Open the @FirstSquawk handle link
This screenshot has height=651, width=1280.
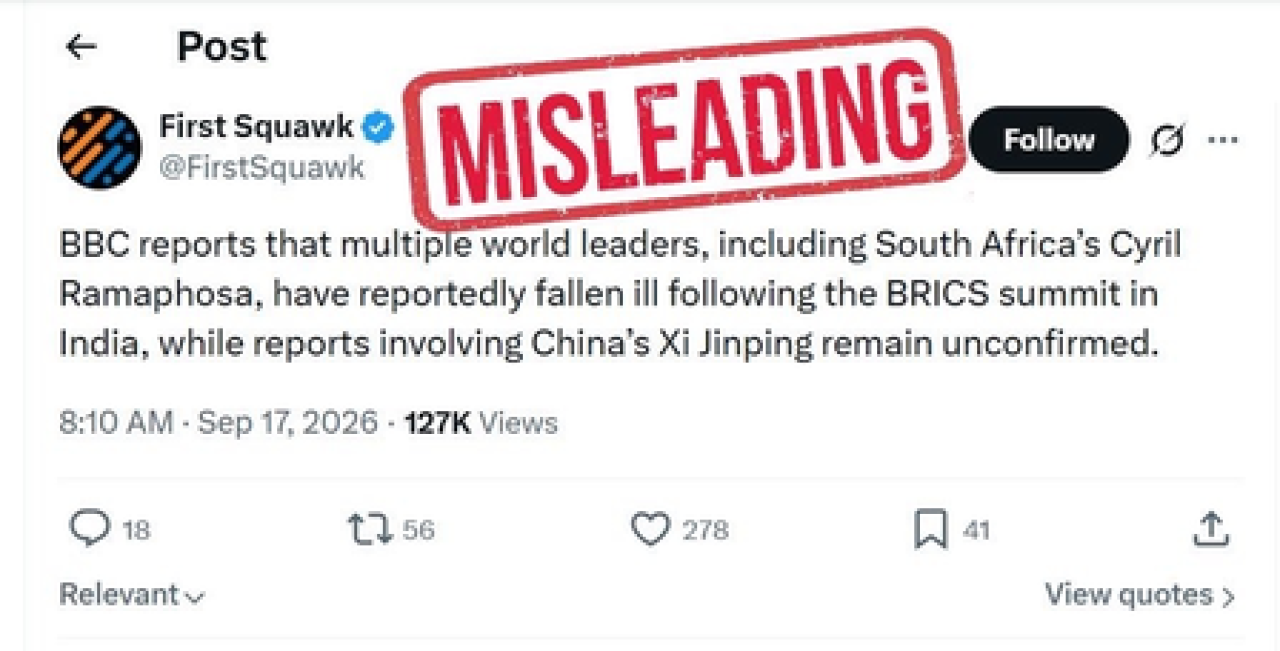[262, 167]
